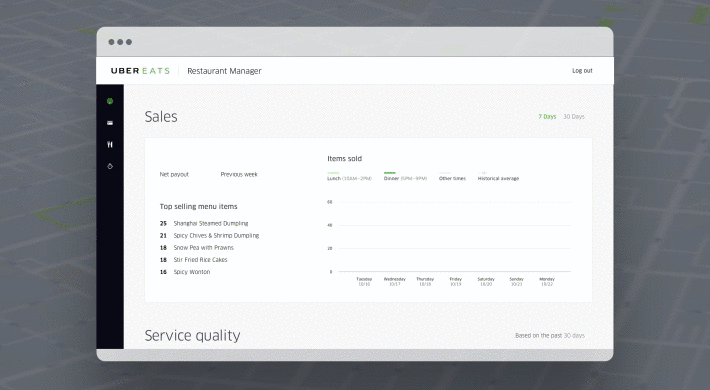This screenshot has width=710, height=390.
Task: Open the green dashboard icon in sidebar
Action: [110, 101]
